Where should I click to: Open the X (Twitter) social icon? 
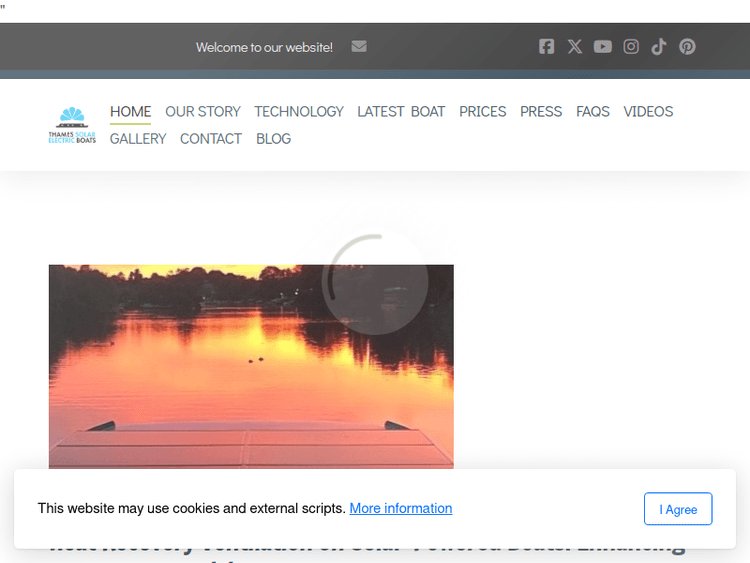574,47
